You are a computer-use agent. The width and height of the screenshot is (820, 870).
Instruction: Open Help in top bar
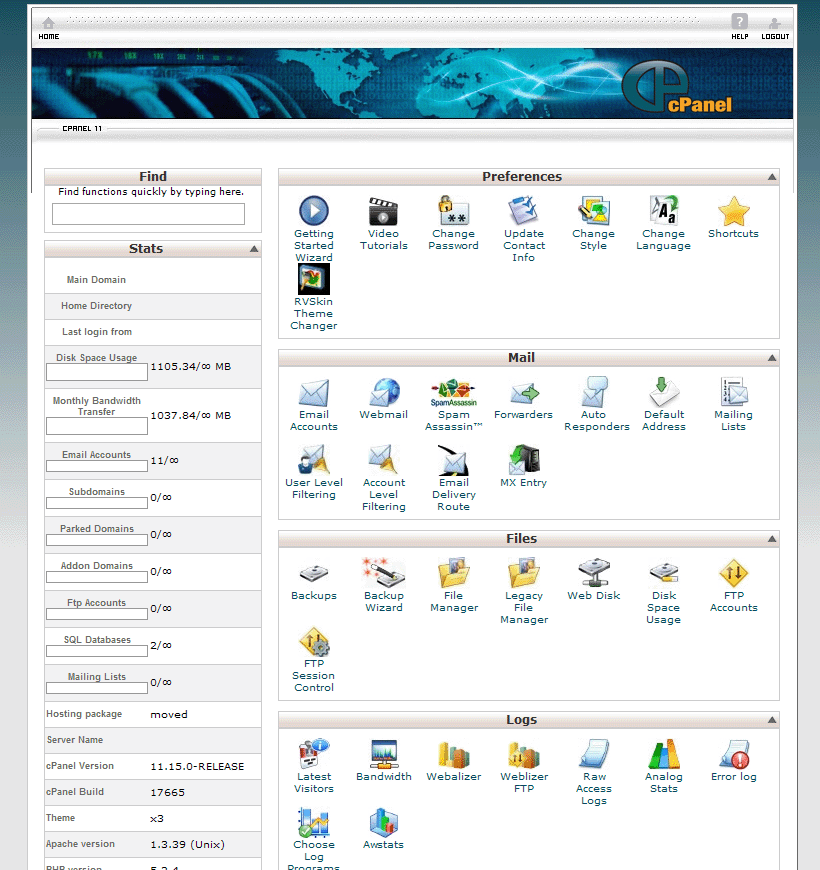click(x=740, y=27)
